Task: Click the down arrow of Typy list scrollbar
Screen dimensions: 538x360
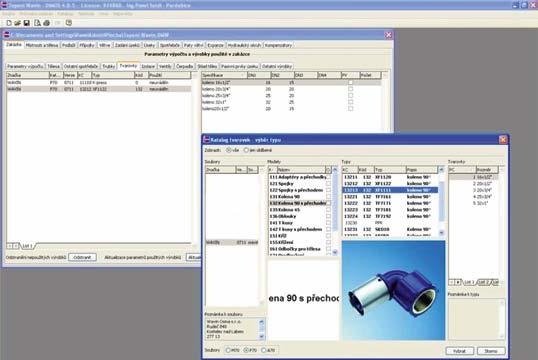Action: click(x=442, y=233)
